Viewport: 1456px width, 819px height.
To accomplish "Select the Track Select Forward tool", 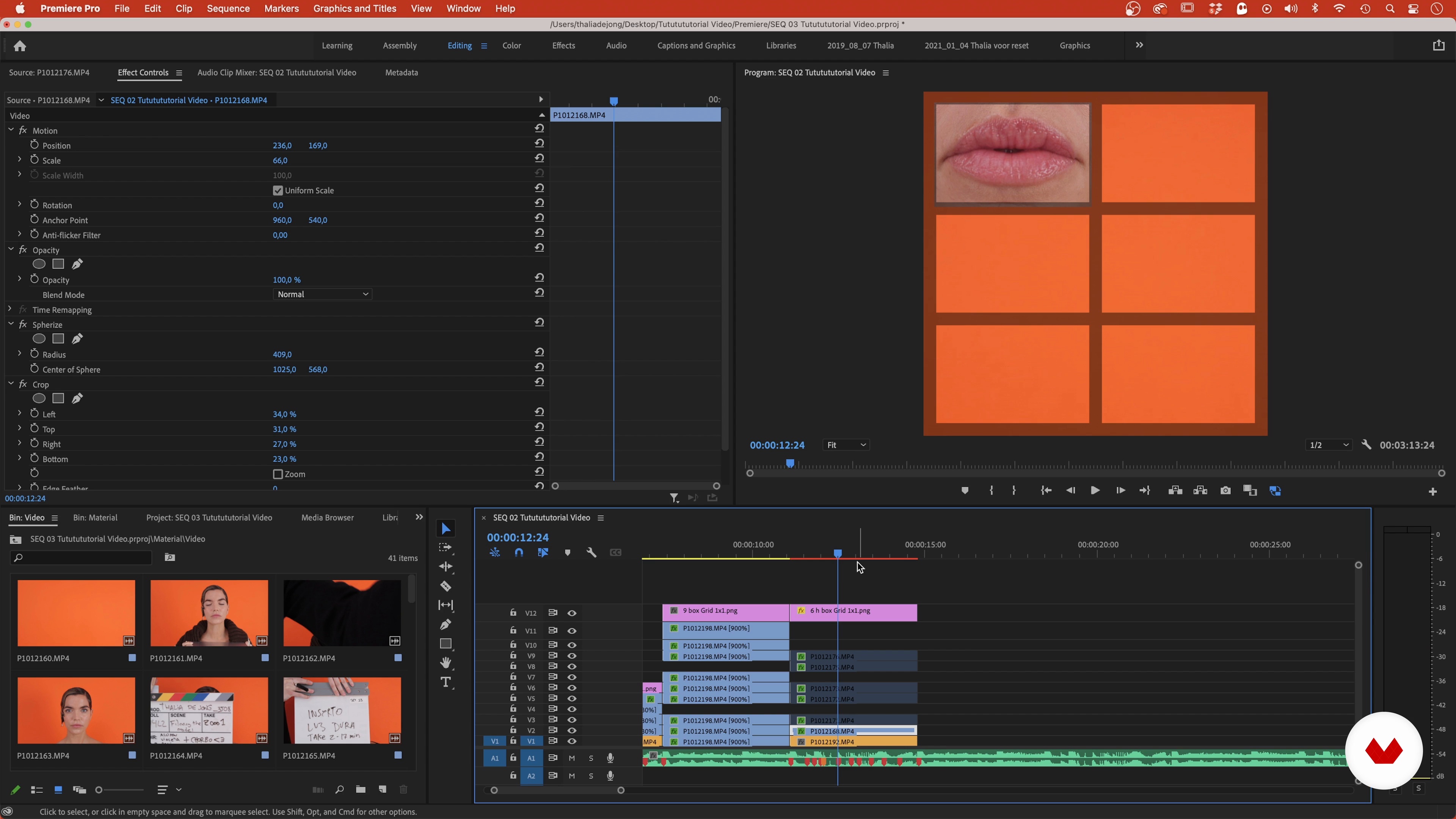I will [x=446, y=548].
